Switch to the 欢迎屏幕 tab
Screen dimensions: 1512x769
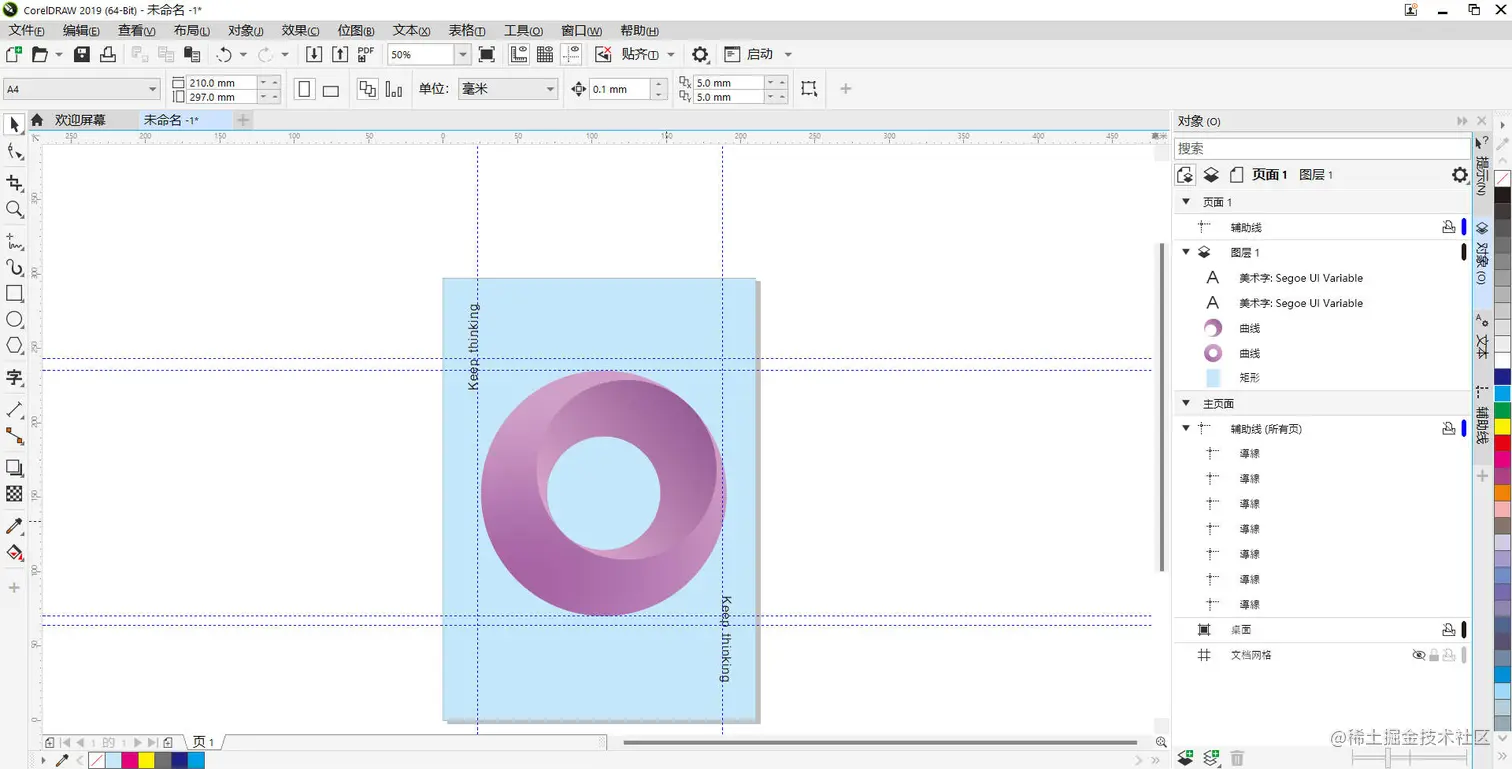82,120
